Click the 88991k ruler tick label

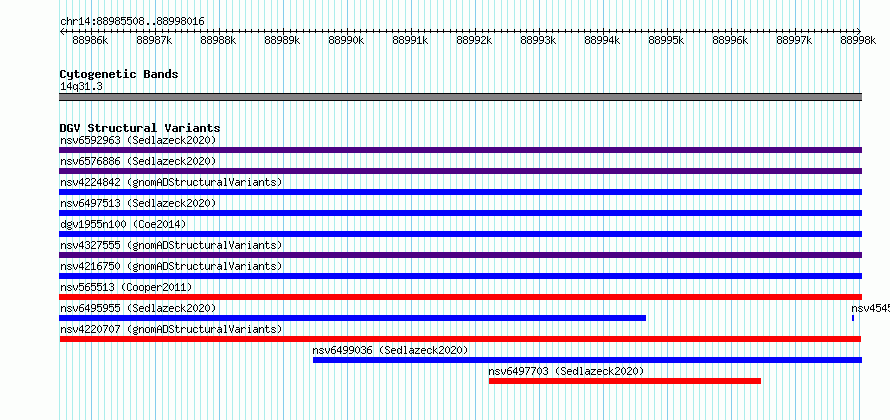(410, 40)
